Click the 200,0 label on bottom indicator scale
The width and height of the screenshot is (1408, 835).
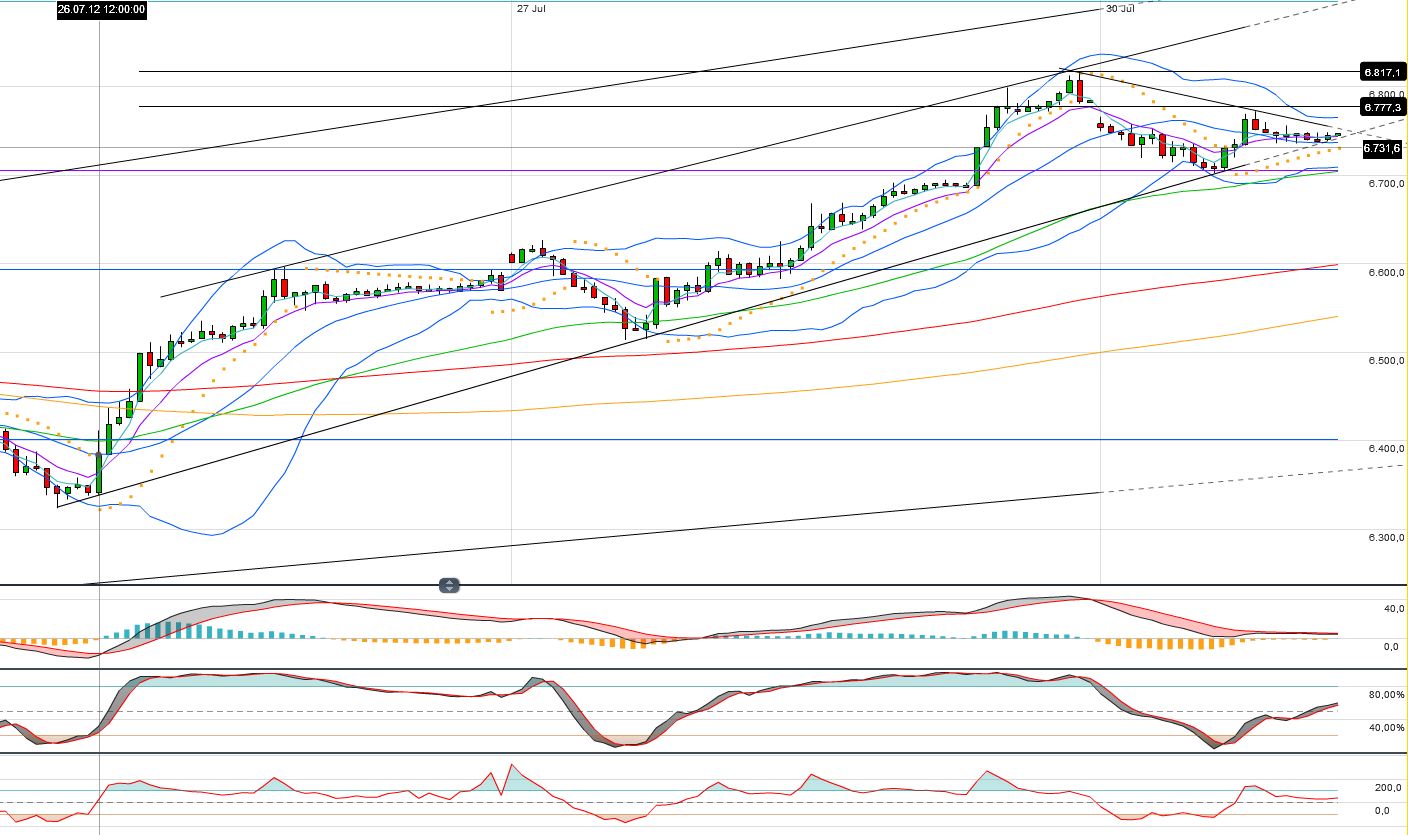click(x=1390, y=788)
